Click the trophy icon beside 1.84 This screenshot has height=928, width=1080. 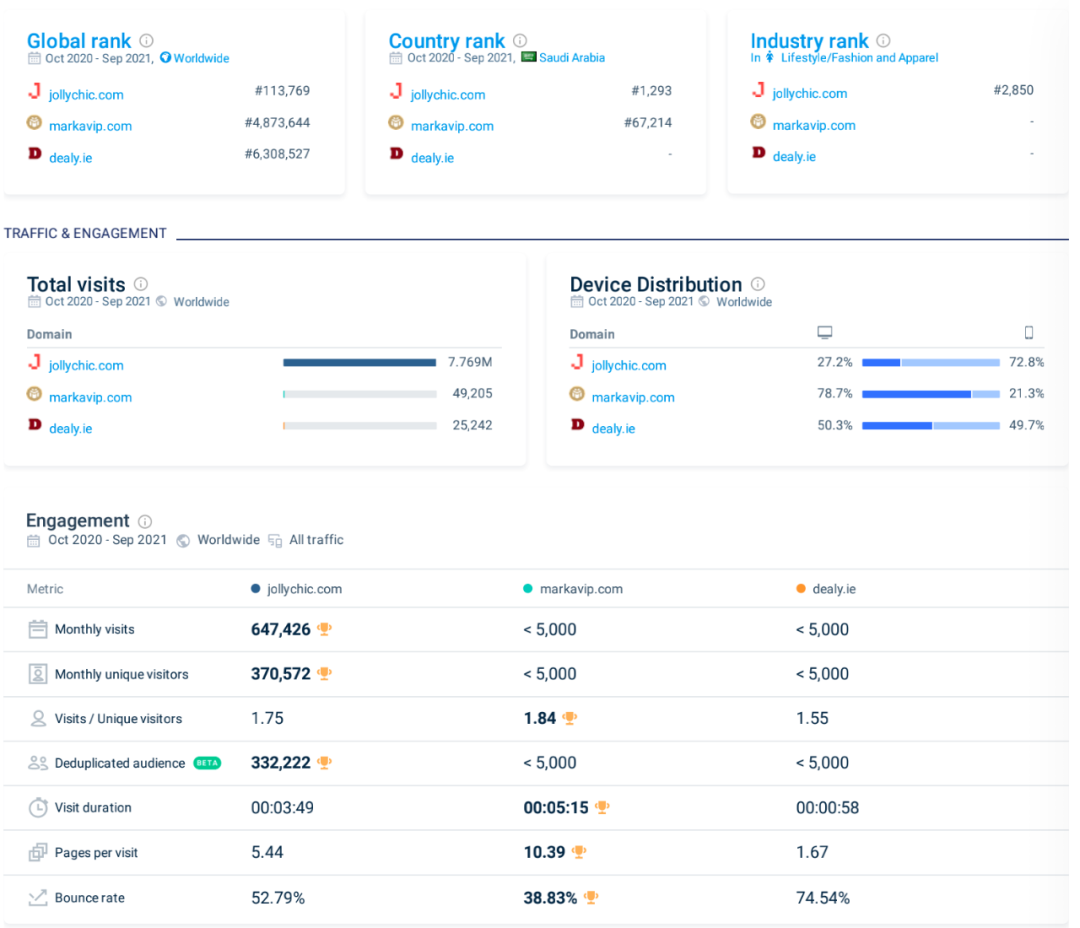(570, 718)
